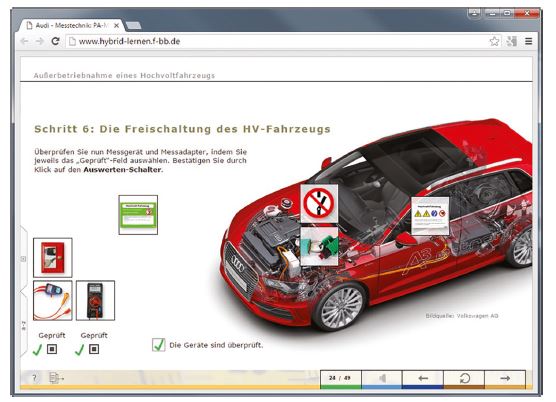This screenshot has height=402, width=556.
Task: Toggle the 'Die Geräte sind überprüft' checkbox
Action: (x=158, y=345)
